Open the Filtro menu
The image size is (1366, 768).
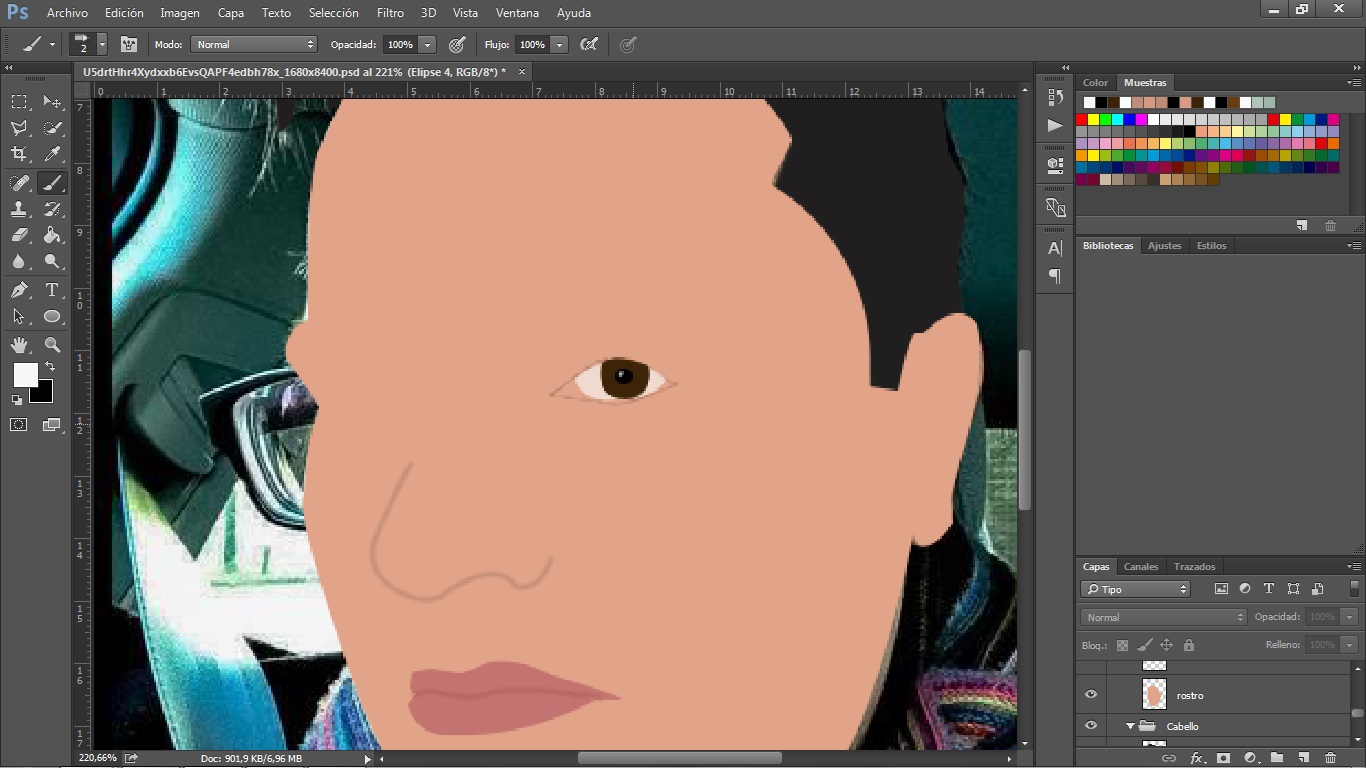click(x=390, y=13)
